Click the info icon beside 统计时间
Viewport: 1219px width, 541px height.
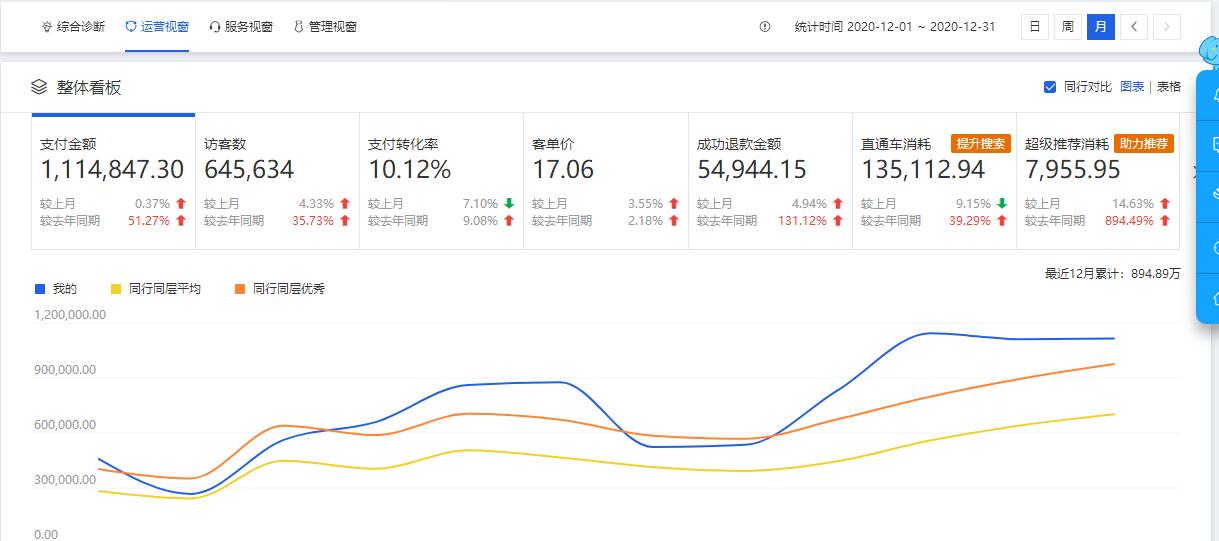[x=765, y=27]
